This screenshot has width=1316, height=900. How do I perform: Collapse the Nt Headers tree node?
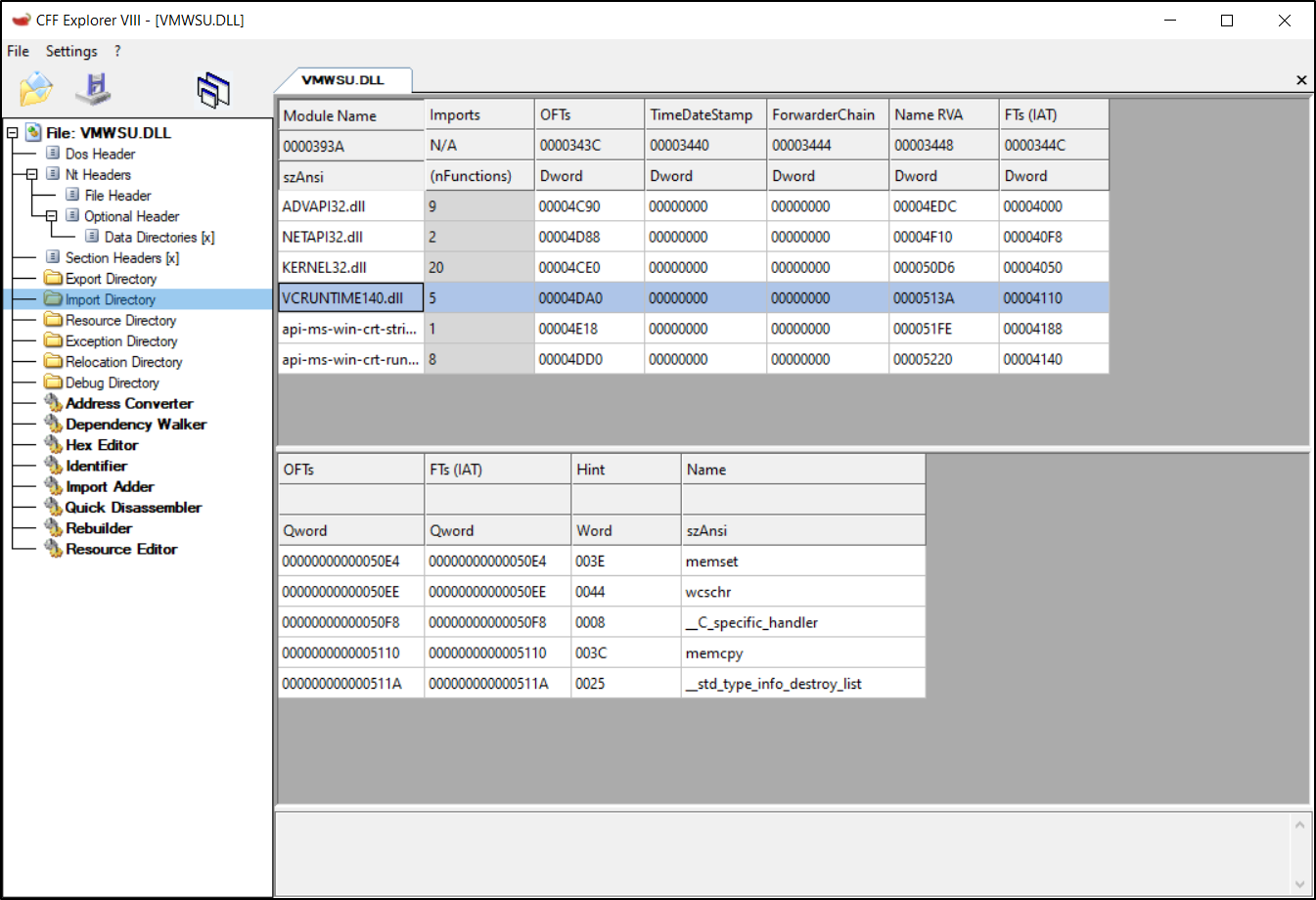coord(31,174)
